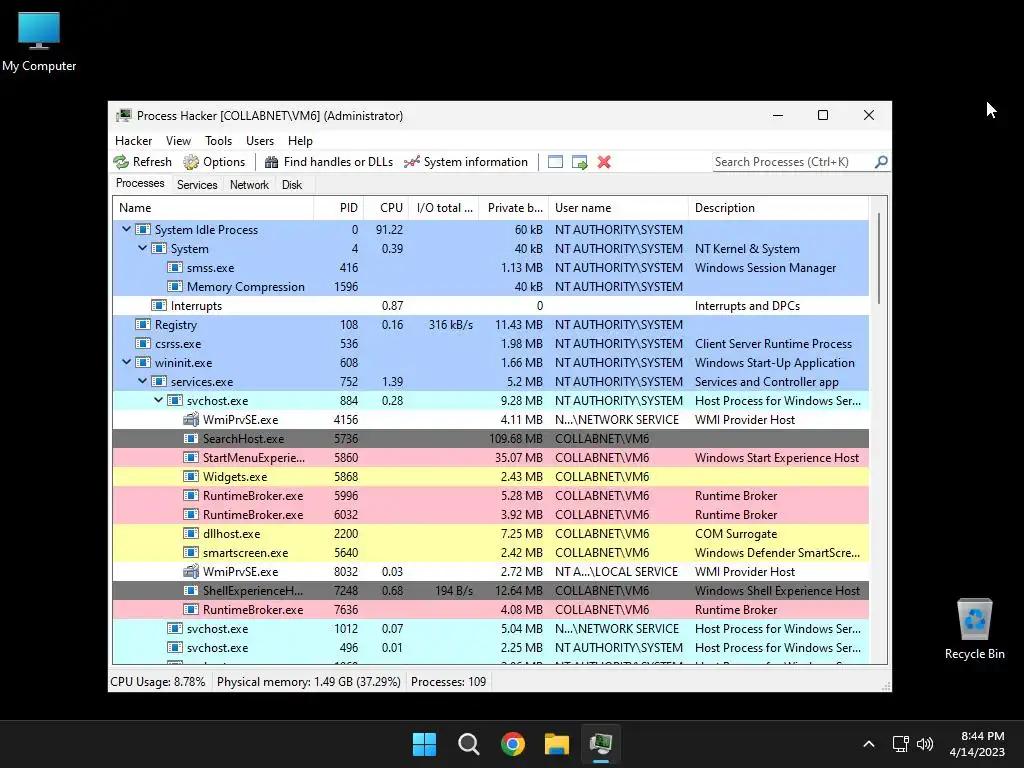This screenshot has width=1024, height=768.
Task: Sort by the PID column header
Action: pos(339,208)
